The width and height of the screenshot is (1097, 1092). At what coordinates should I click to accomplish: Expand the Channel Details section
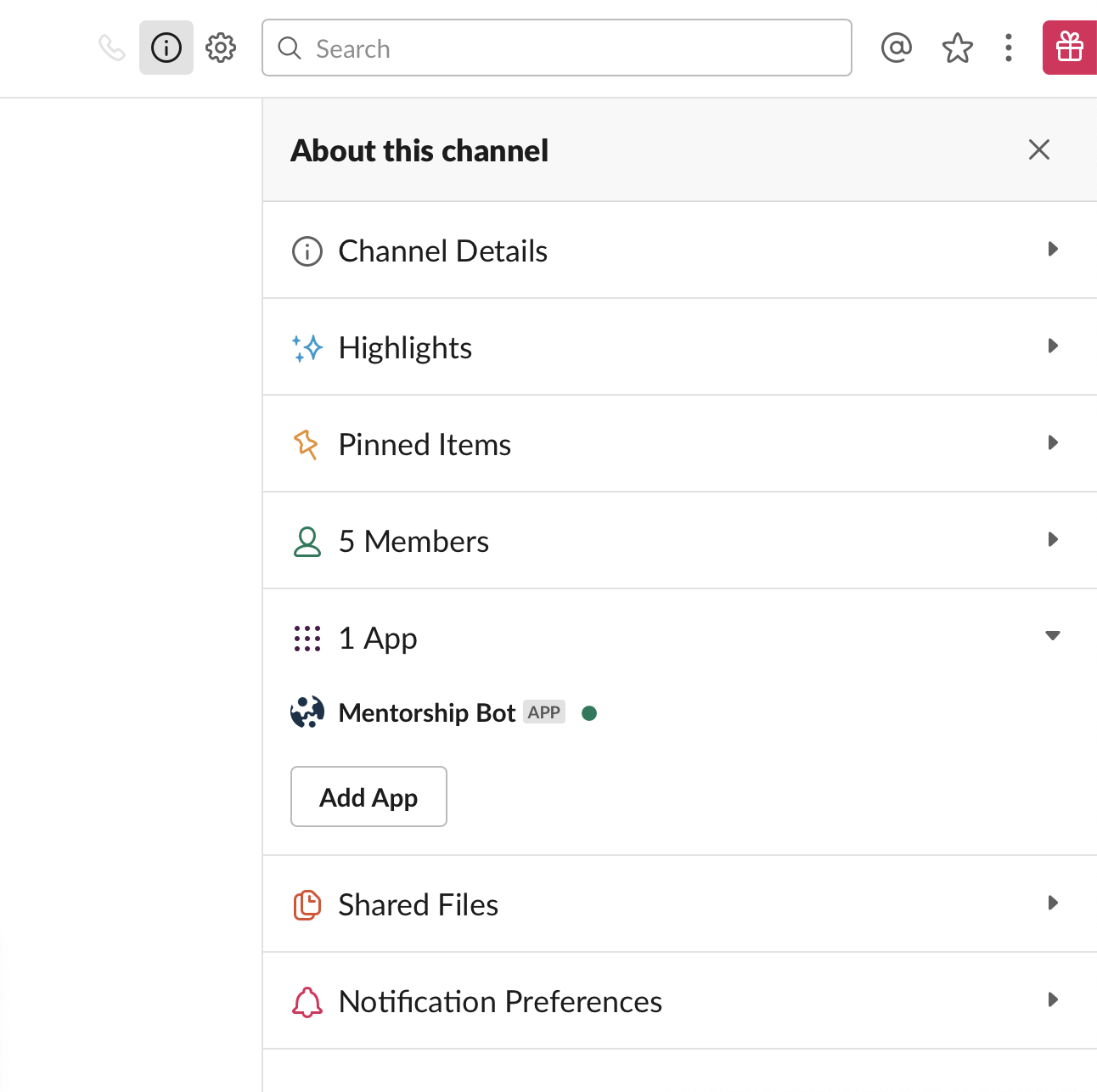(x=1053, y=250)
